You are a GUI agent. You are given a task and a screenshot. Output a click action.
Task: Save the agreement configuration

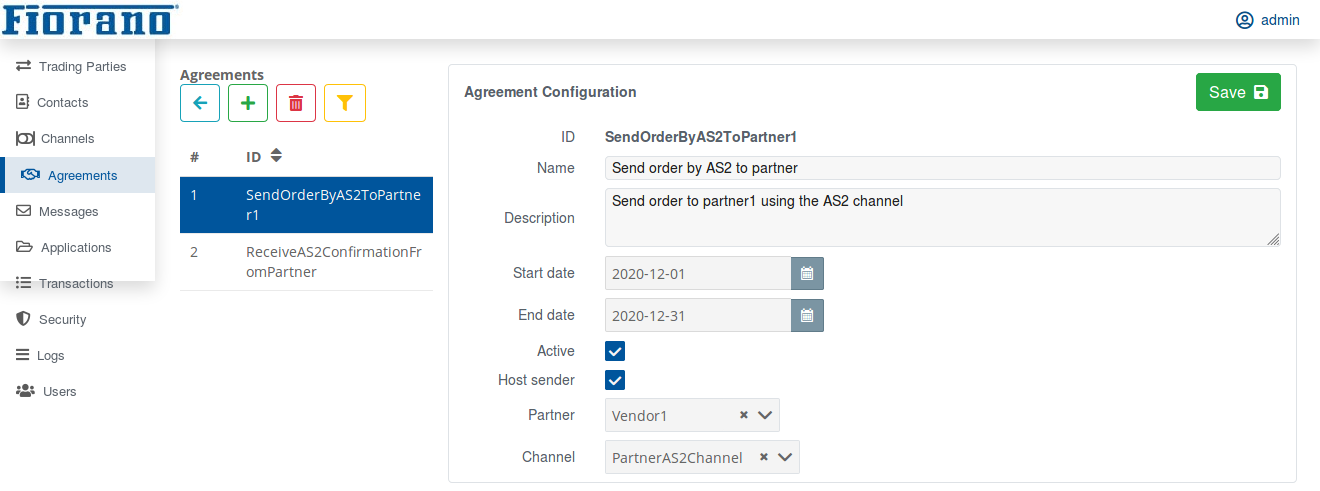point(1238,92)
